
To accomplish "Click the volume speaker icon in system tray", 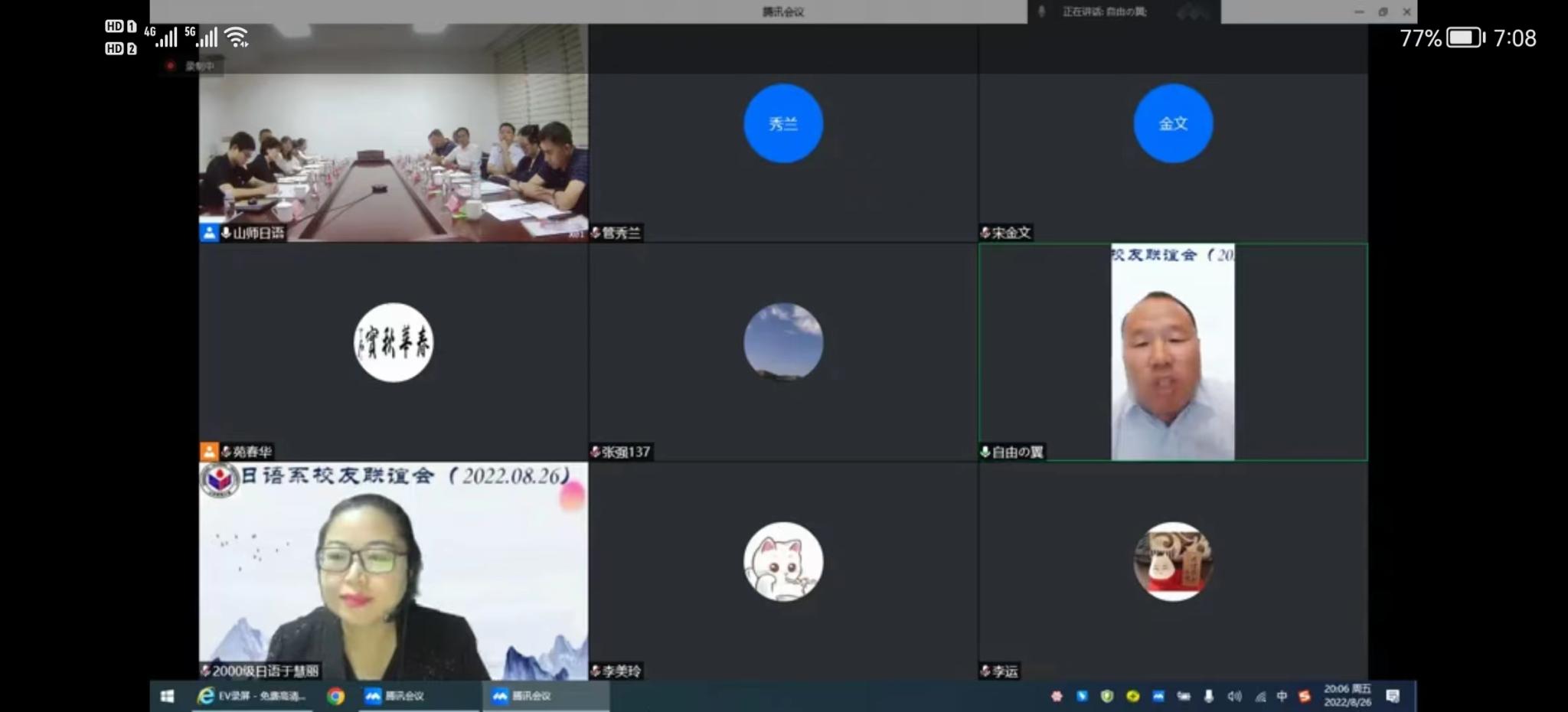I will point(1233,696).
